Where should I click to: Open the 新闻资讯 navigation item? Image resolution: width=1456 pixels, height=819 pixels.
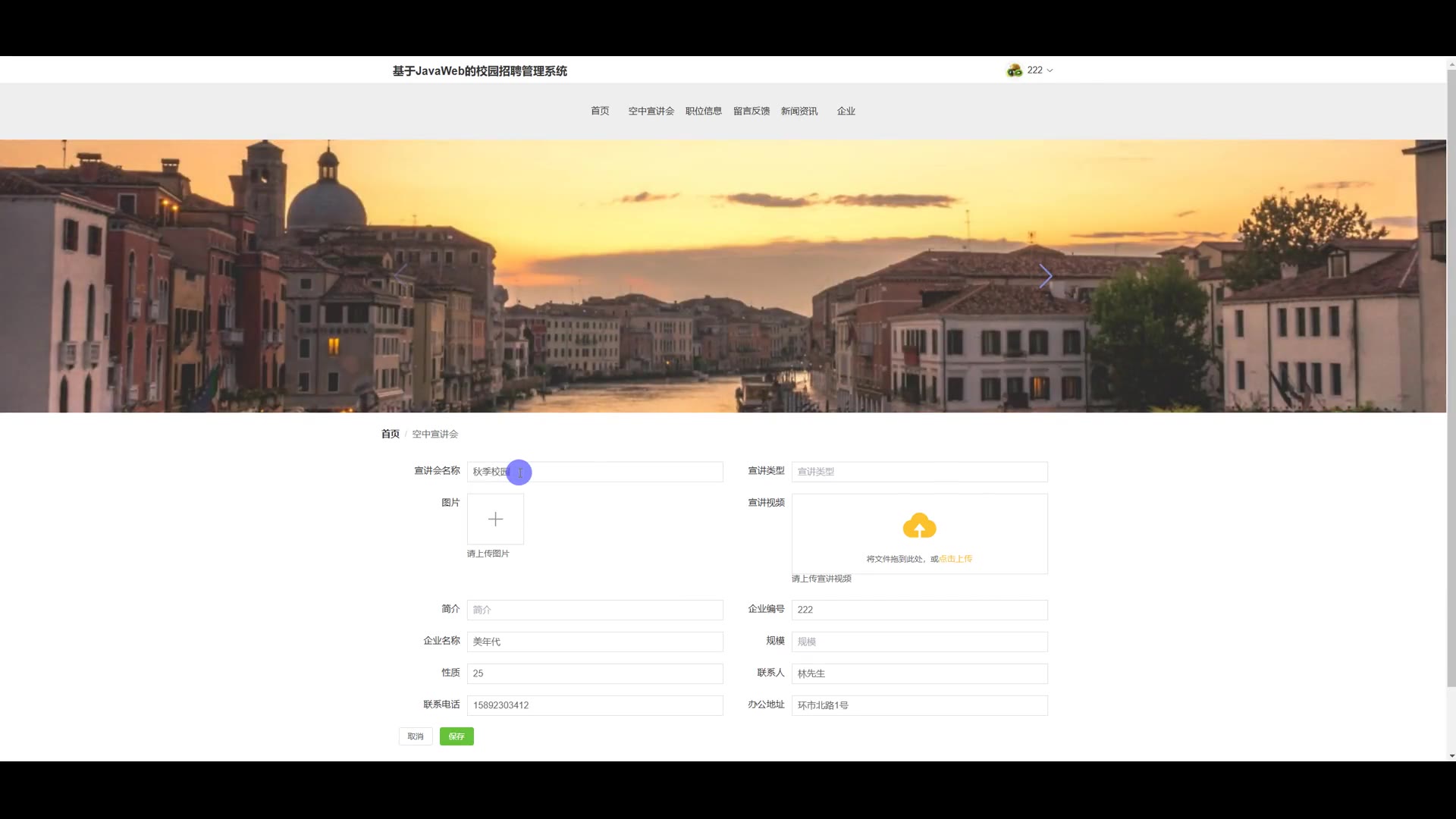(x=799, y=111)
